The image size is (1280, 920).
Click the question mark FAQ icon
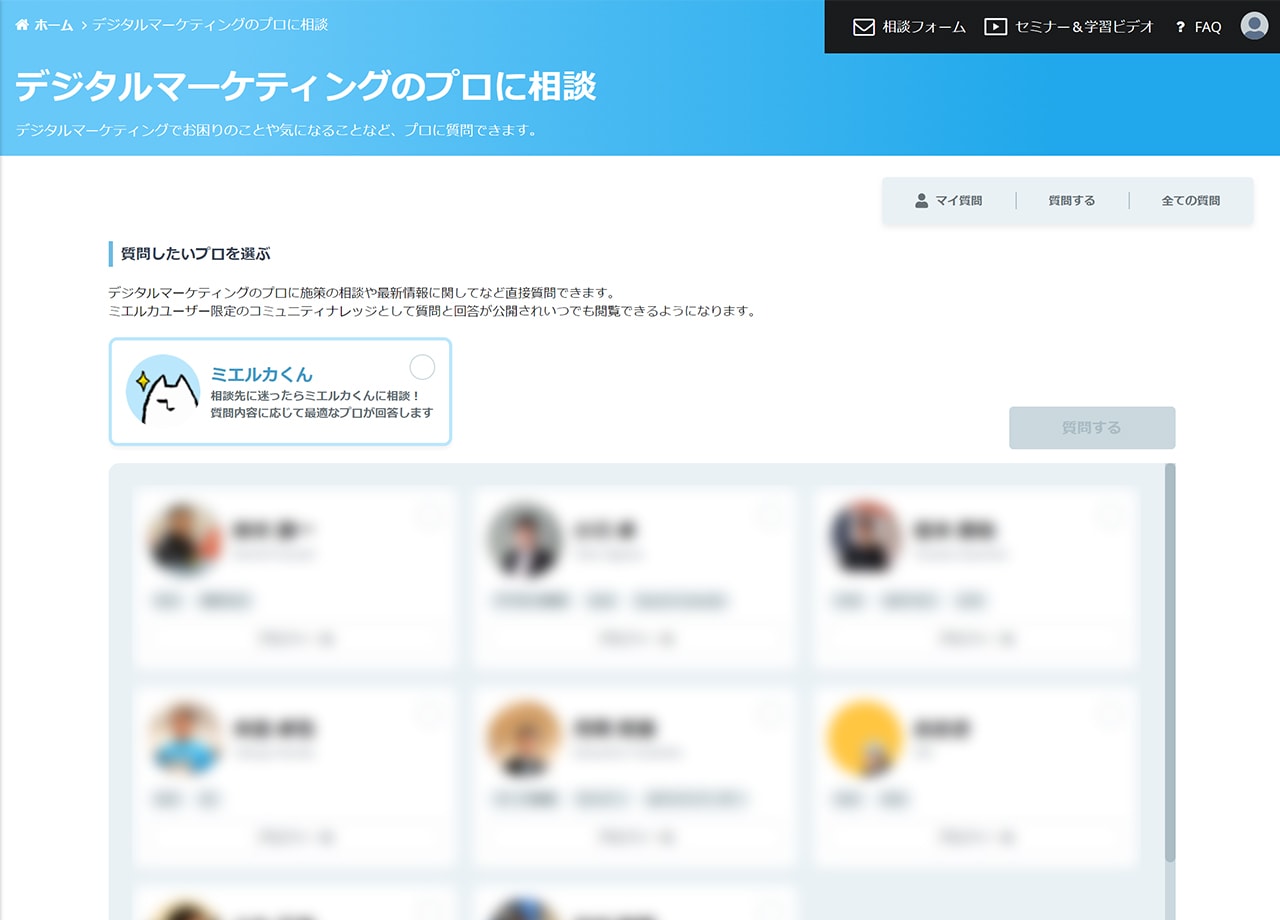click(1180, 27)
